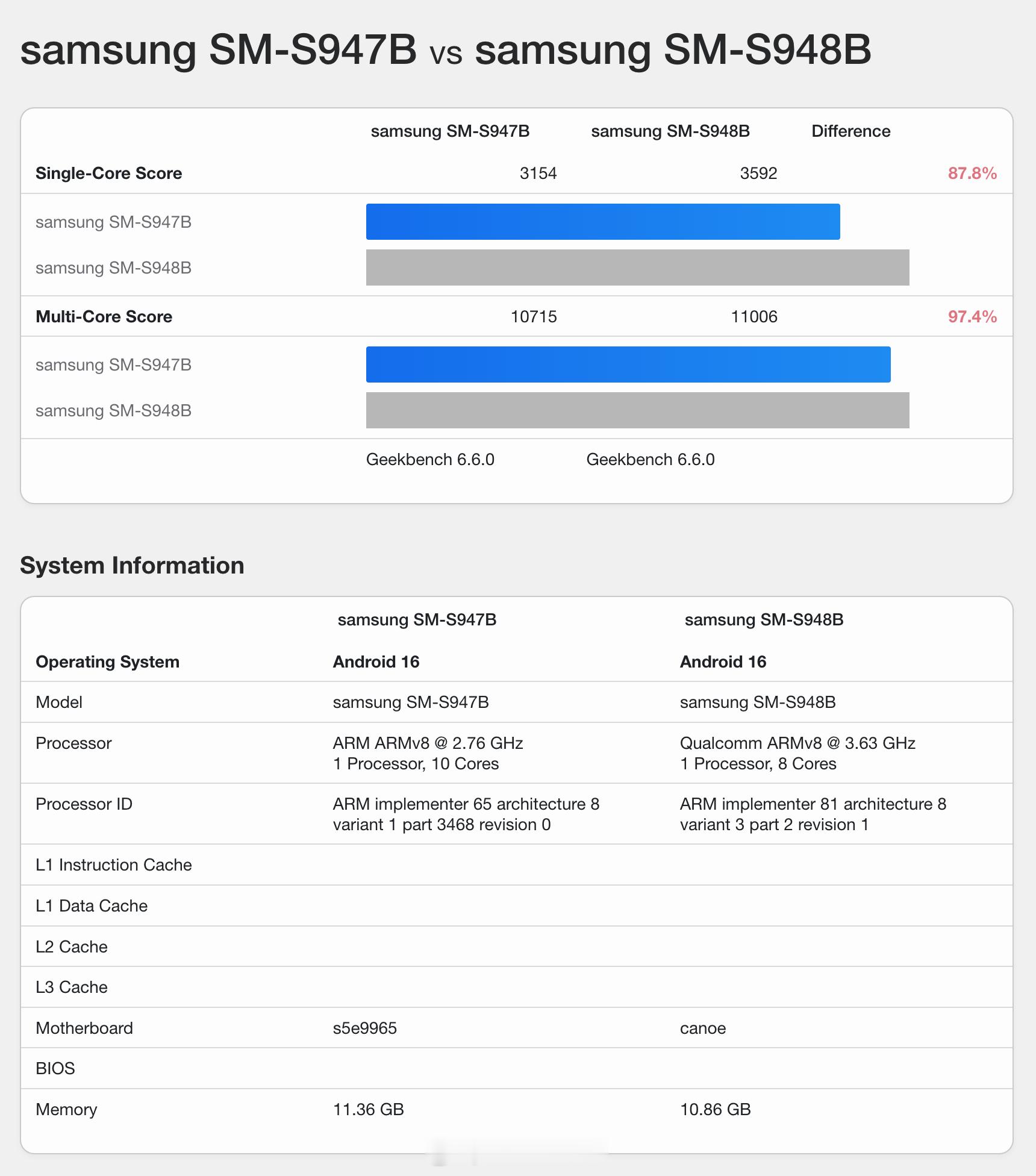Select the "Single-Core Score" row label
Screen dimensions: 1036x1176
click(x=109, y=174)
